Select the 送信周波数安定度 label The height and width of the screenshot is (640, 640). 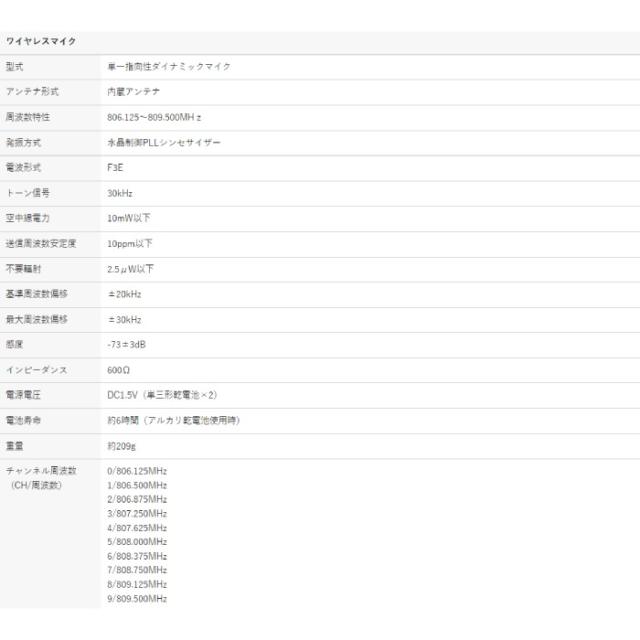click(x=41, y=244)
